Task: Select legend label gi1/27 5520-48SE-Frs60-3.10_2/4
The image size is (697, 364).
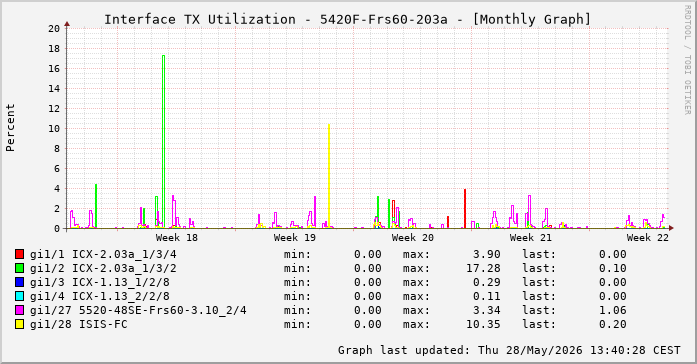Action: pos(138,310)
